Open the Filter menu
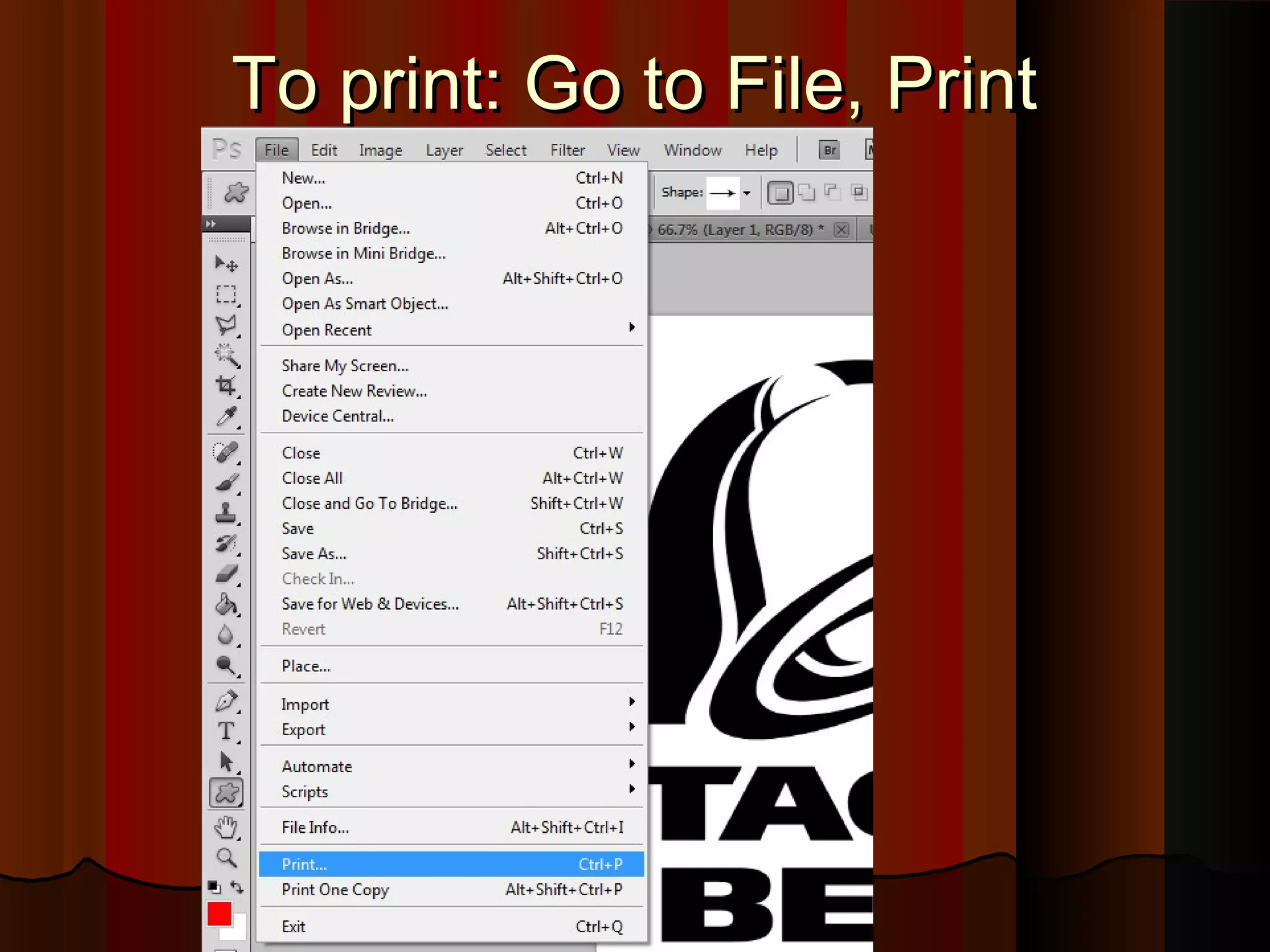Image resolution: width=1270 pixels, height=952 pixels. [x=567, y=150]
